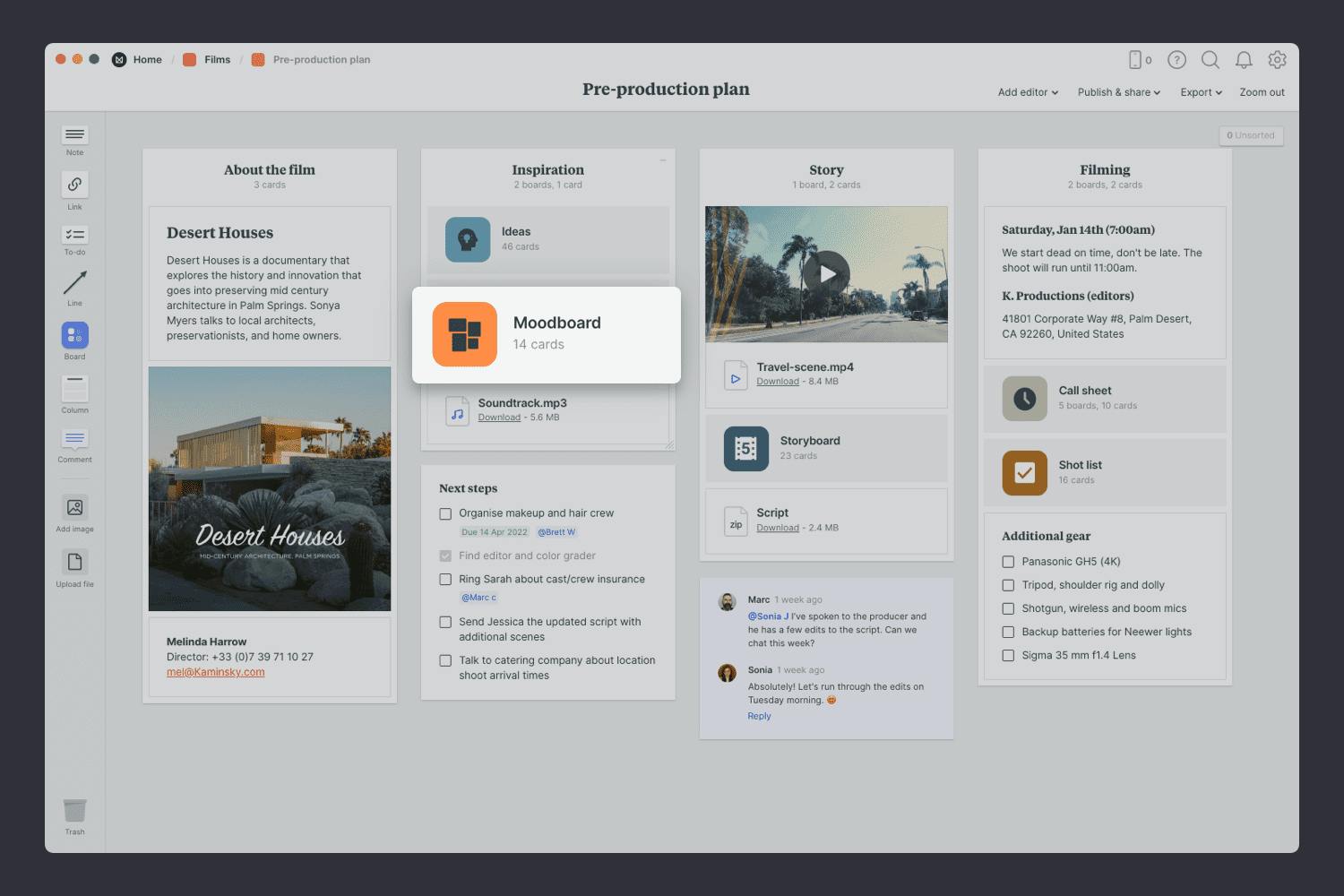The width and height of the screenshot is (1344, 896).
Task: Tick the Panasonic GH5 (4K) checkbox
Action: 1008,562
